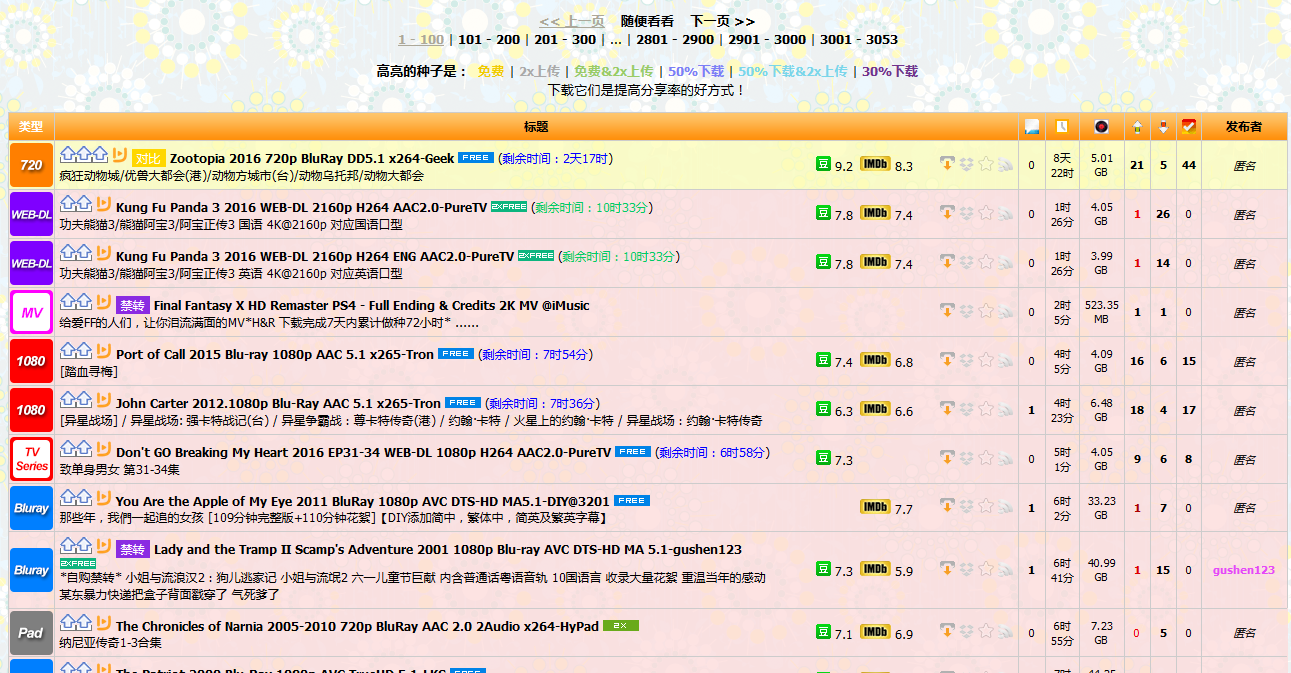Screen dimensions: 1291x673
Task: Toggle the bookmark star for John Carter
Action: coord(986,409)
